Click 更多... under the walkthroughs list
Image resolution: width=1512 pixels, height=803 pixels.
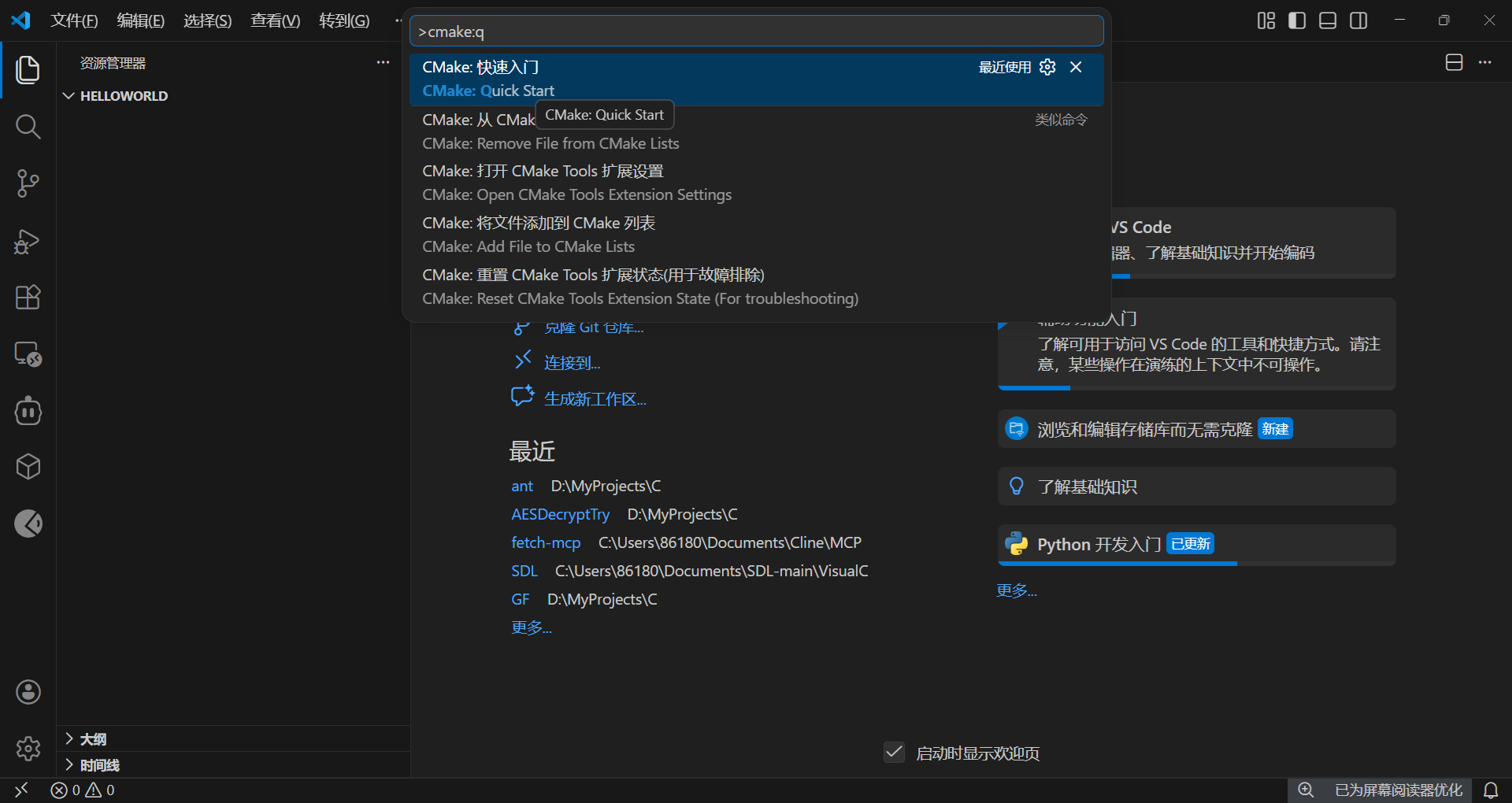pos(1017,590)
